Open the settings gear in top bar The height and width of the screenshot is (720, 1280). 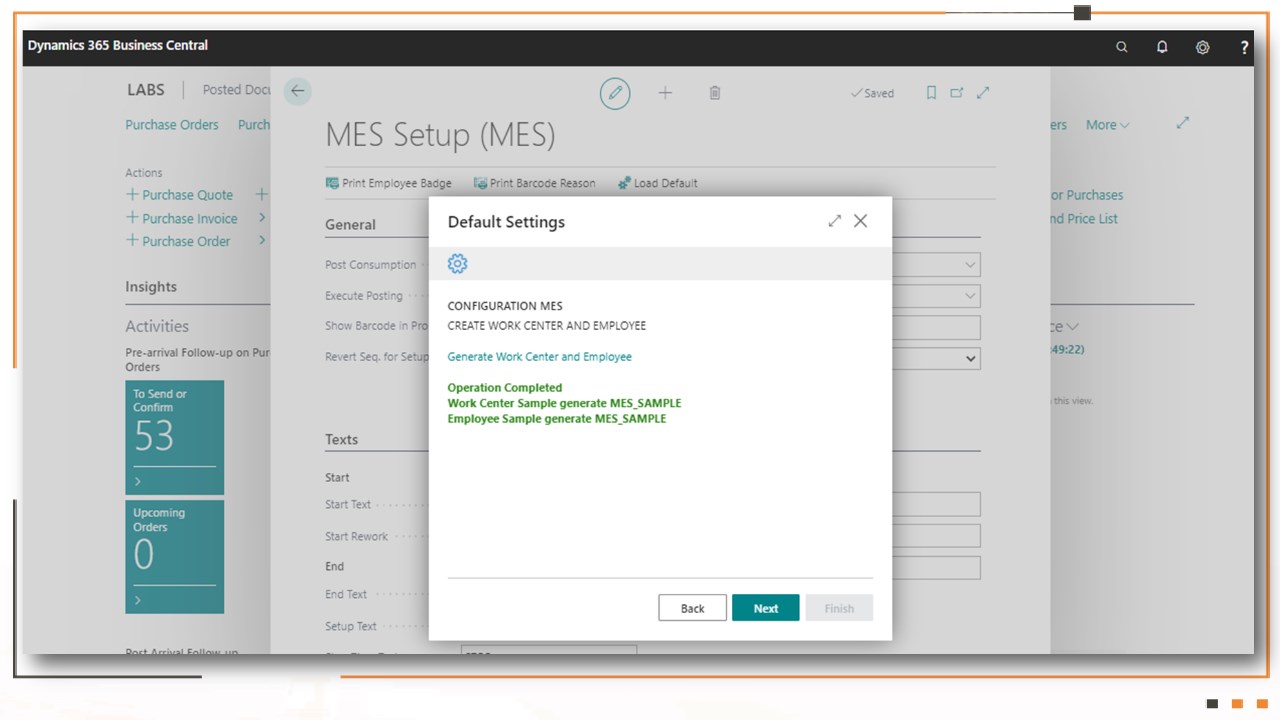coord(1203,47)
